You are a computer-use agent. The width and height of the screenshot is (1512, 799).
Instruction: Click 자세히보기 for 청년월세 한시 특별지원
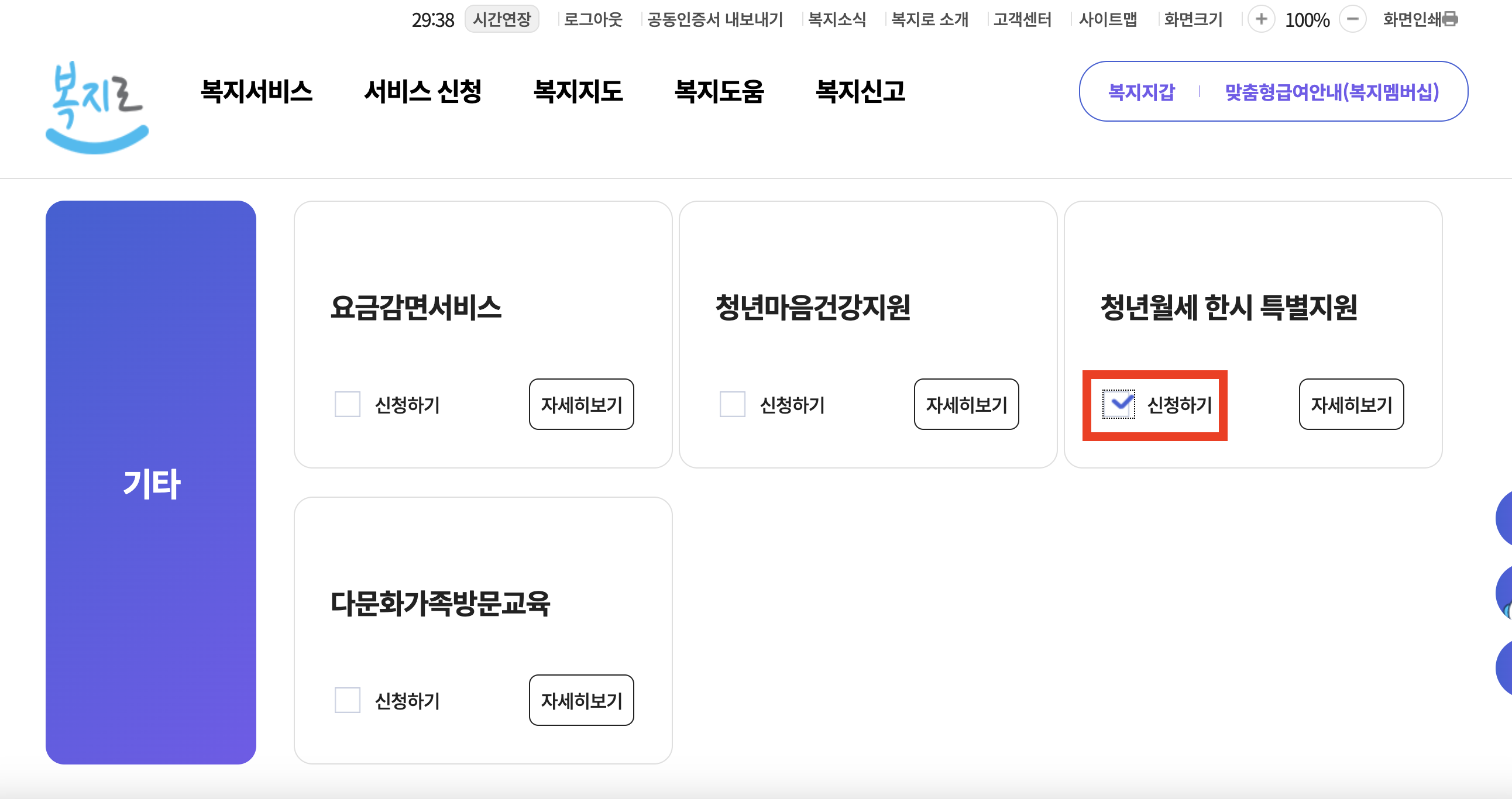1352,404
